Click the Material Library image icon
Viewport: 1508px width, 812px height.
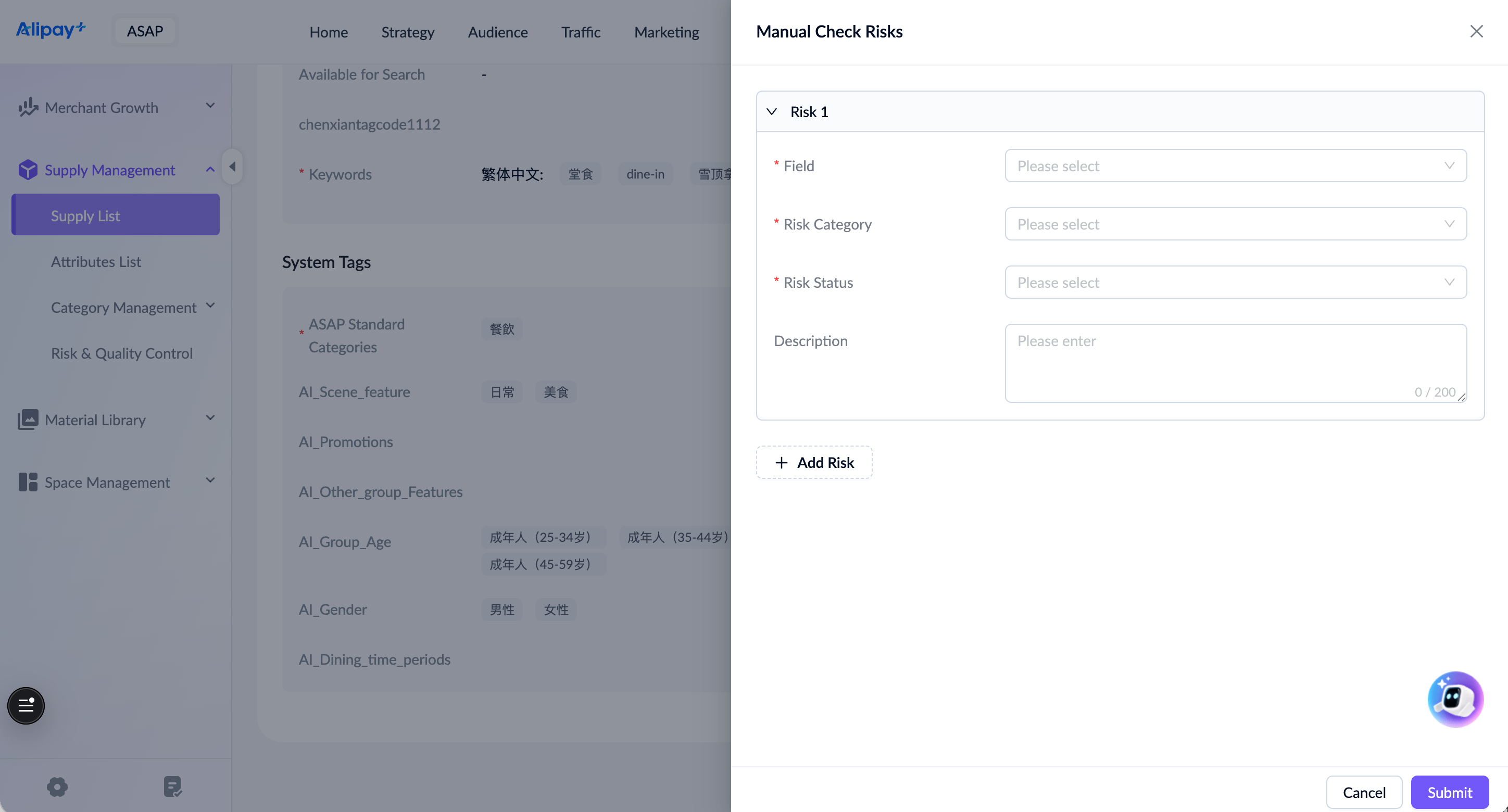28,420
